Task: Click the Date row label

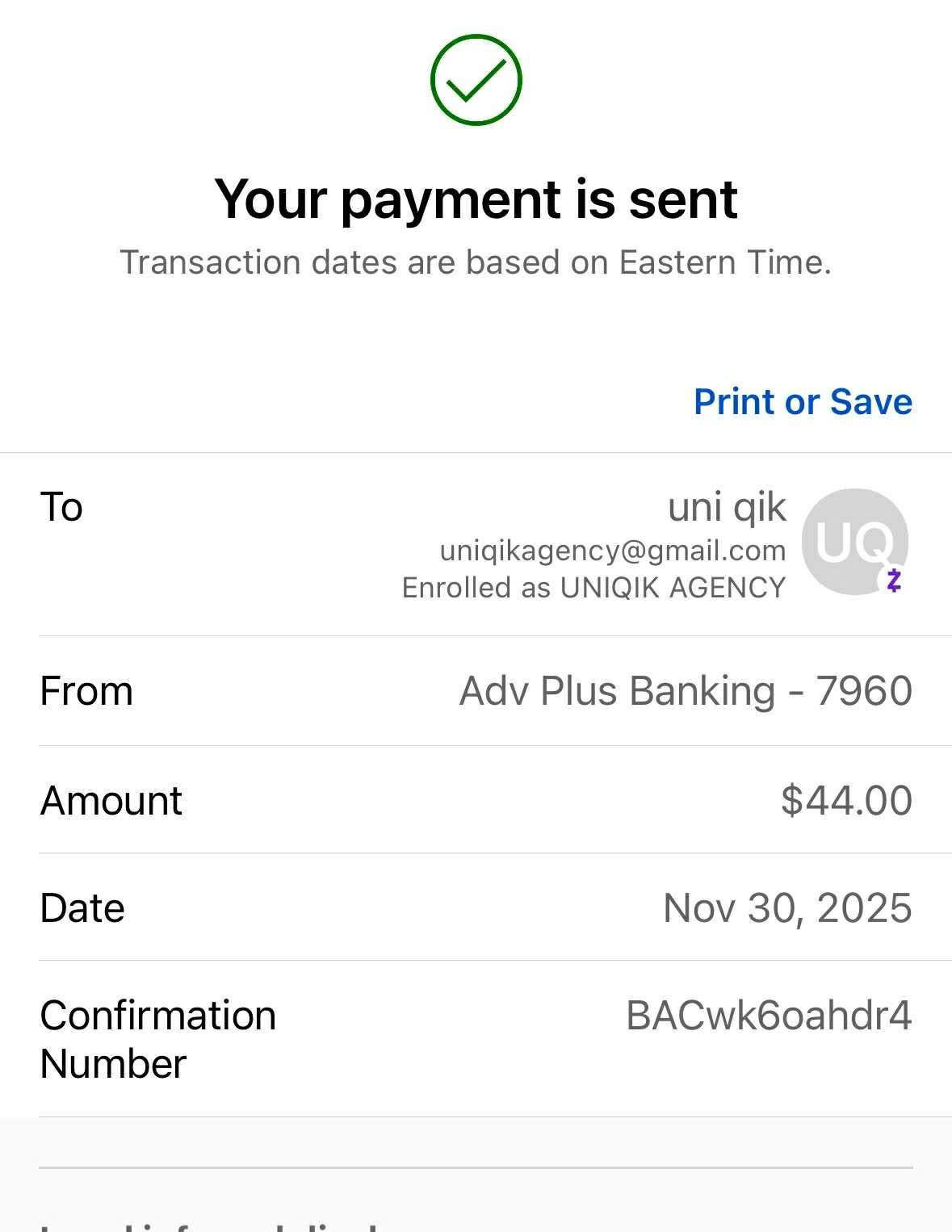Action: point(82,907)
